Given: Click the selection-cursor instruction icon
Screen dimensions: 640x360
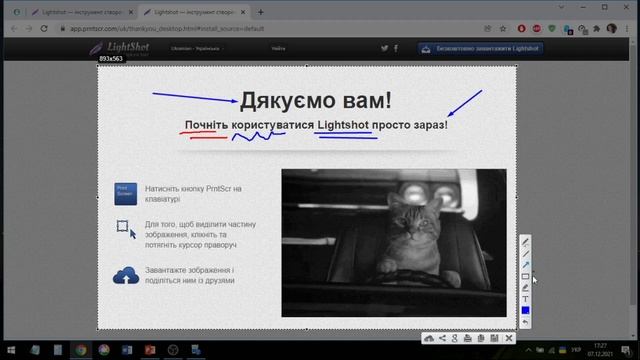Looking at the screenshot, I should pos(126,229).
